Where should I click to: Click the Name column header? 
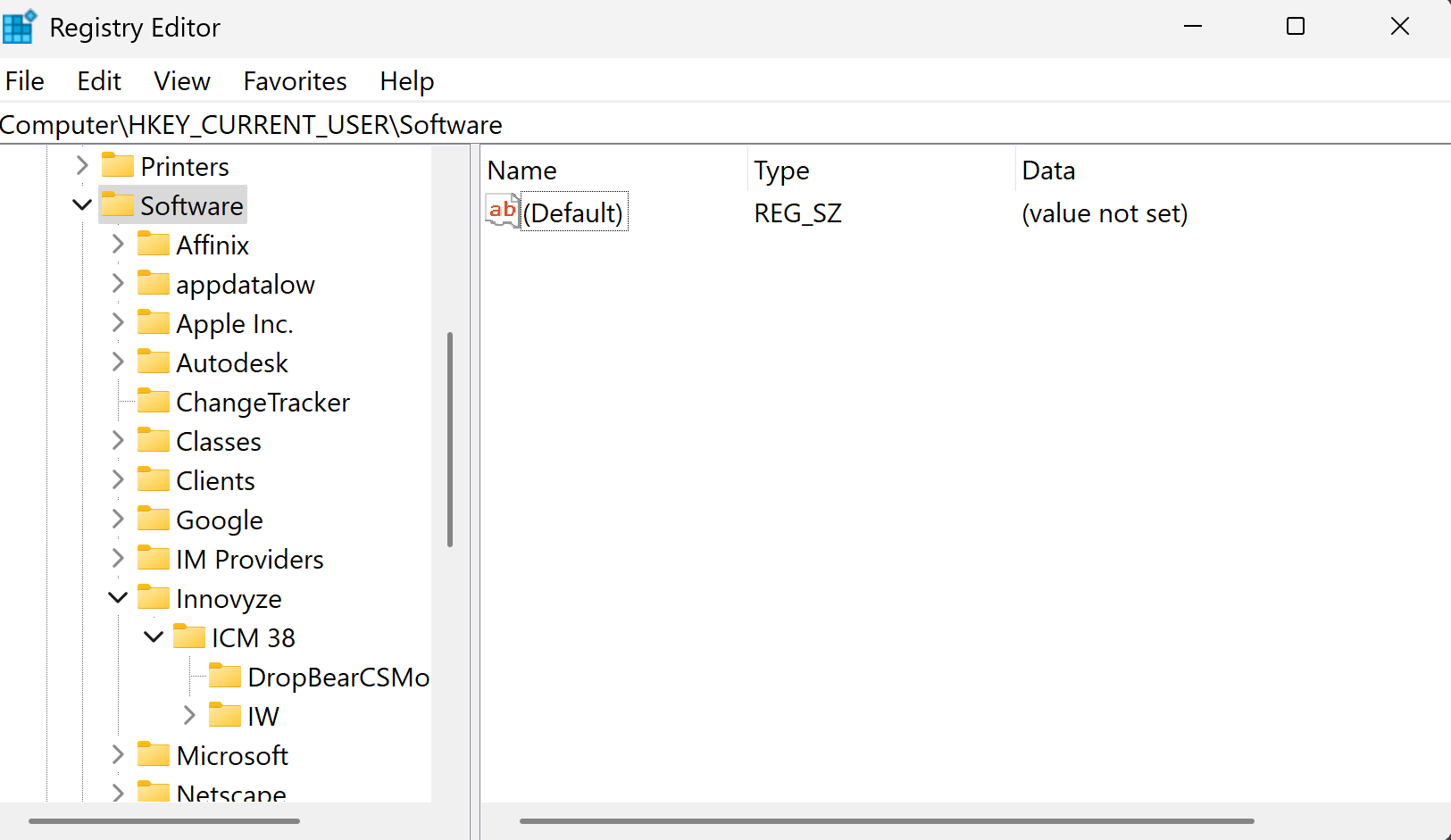pyautogui.click(x=522, y=170)
